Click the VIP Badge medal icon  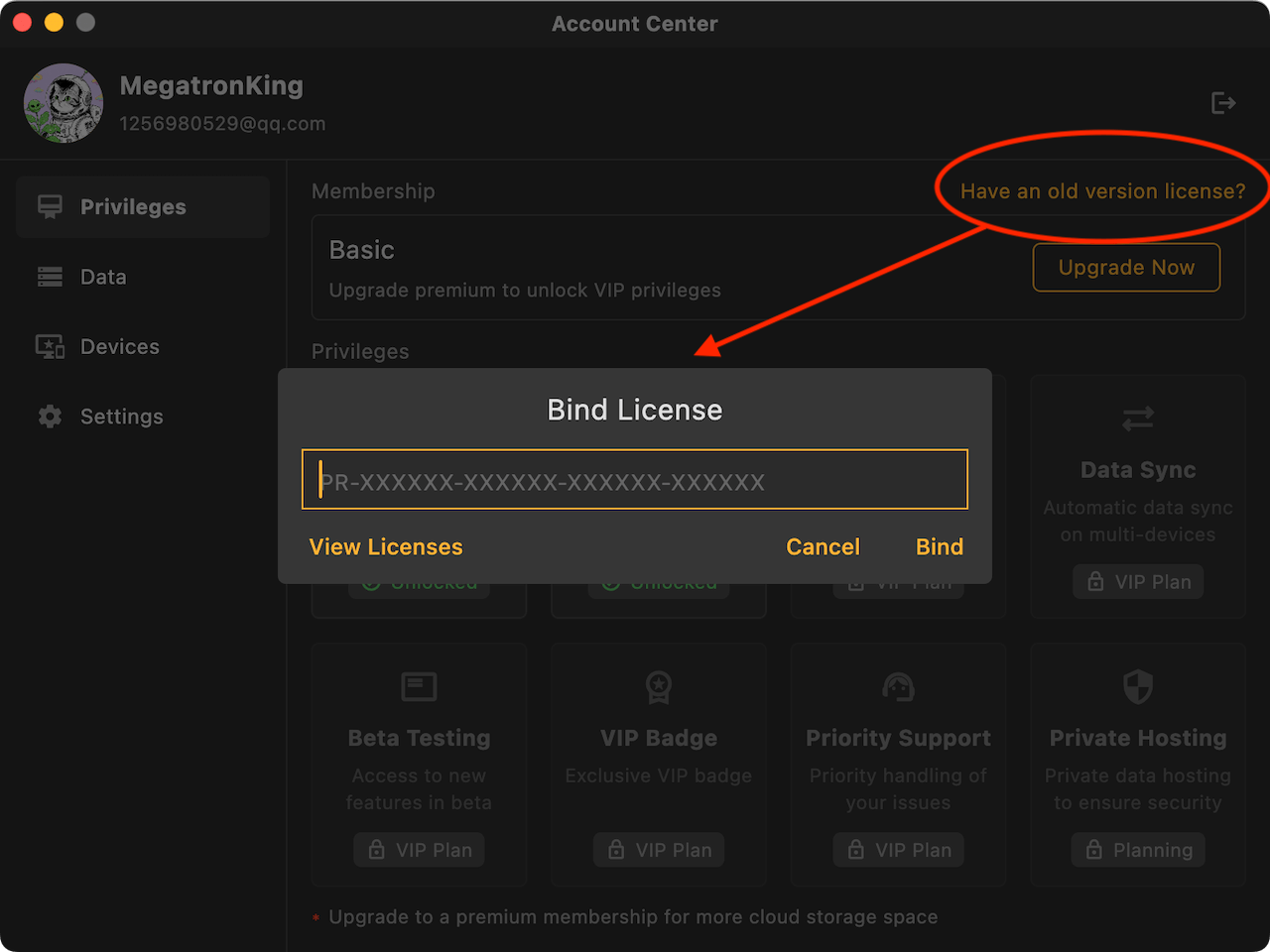(x=659, y=686)
